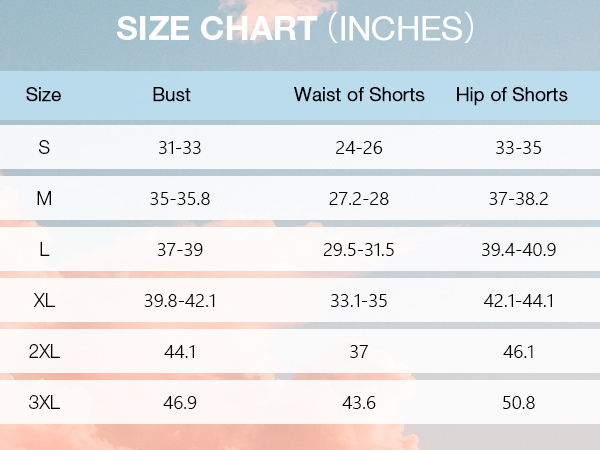This screenshot has width=600, height=450.
Task: Click the 39.8-42.1 bust value
Action: point(180,301)
